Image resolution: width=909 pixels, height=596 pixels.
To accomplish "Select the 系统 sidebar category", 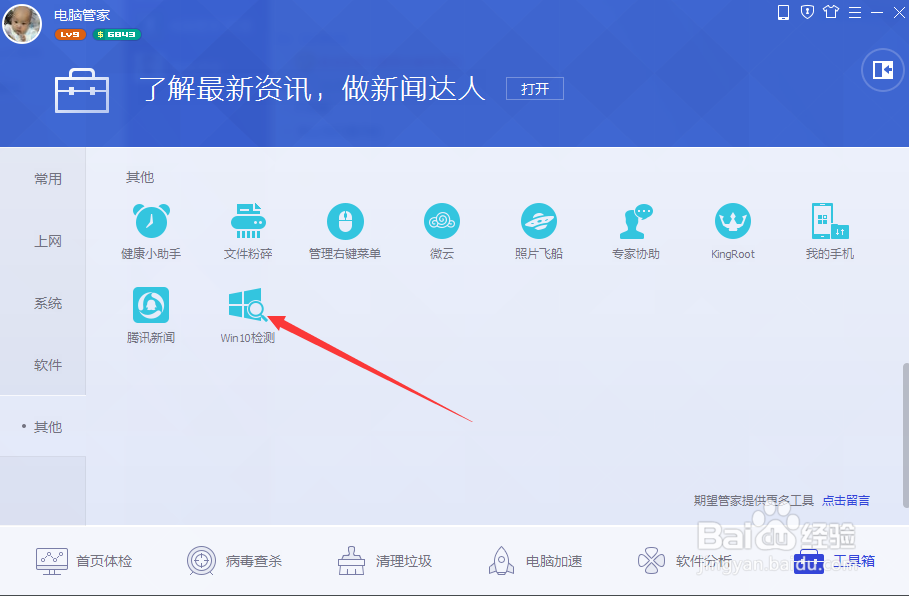I will click(x=48, y=303).
